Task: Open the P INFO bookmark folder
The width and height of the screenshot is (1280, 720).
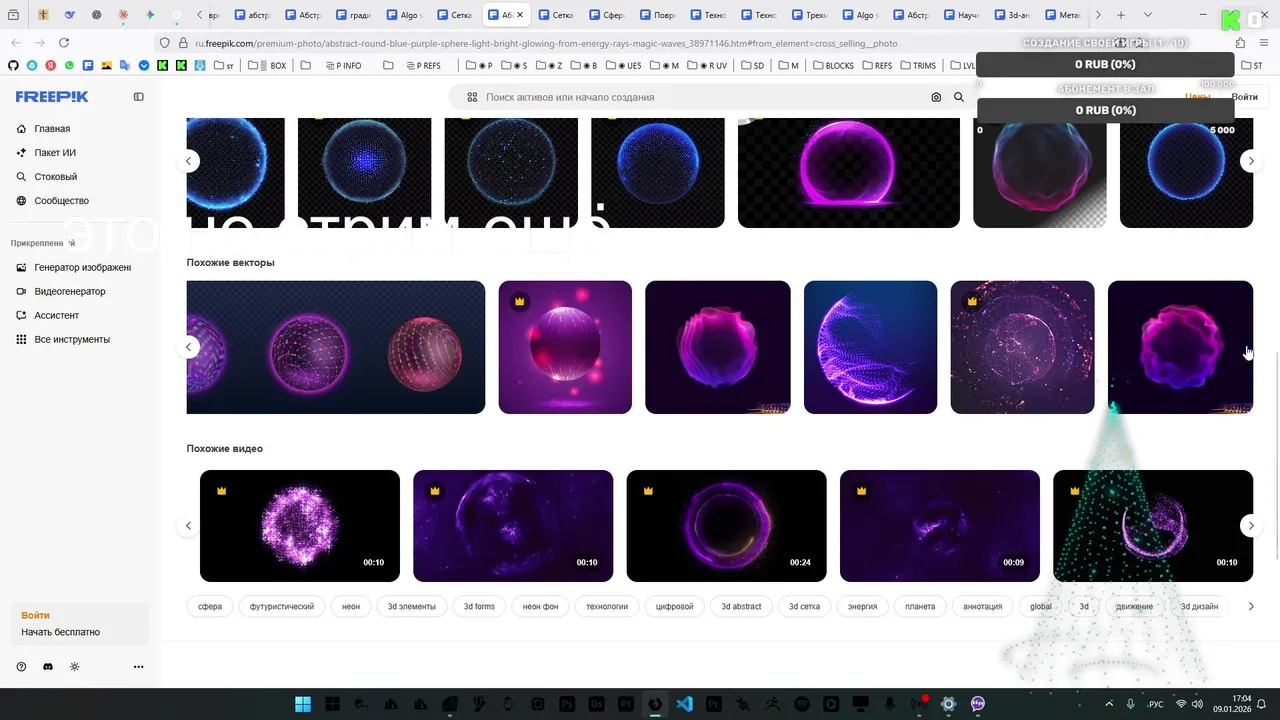Action: [342, 65]
